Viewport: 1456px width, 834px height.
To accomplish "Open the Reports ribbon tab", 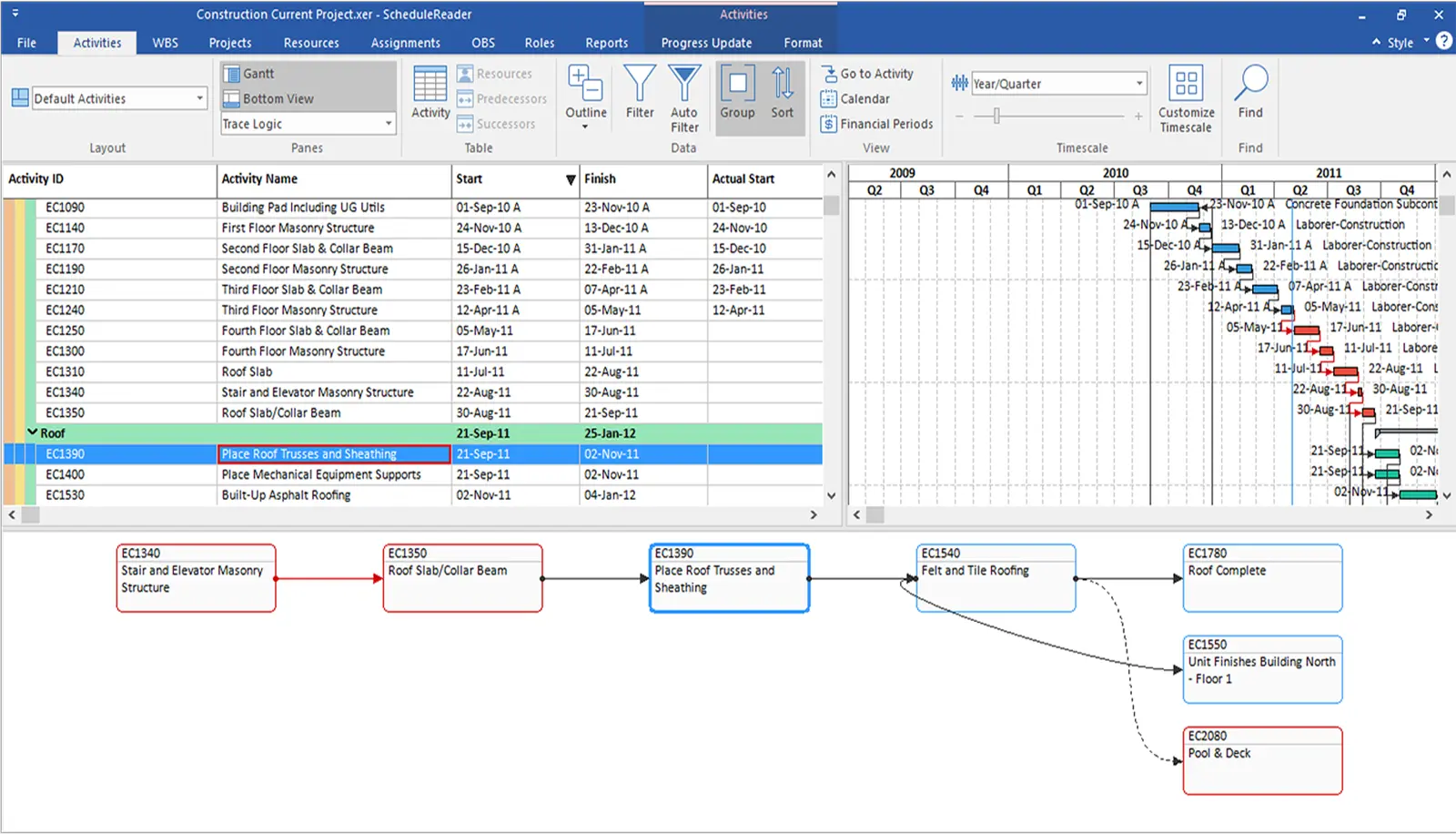I will 607,42.
